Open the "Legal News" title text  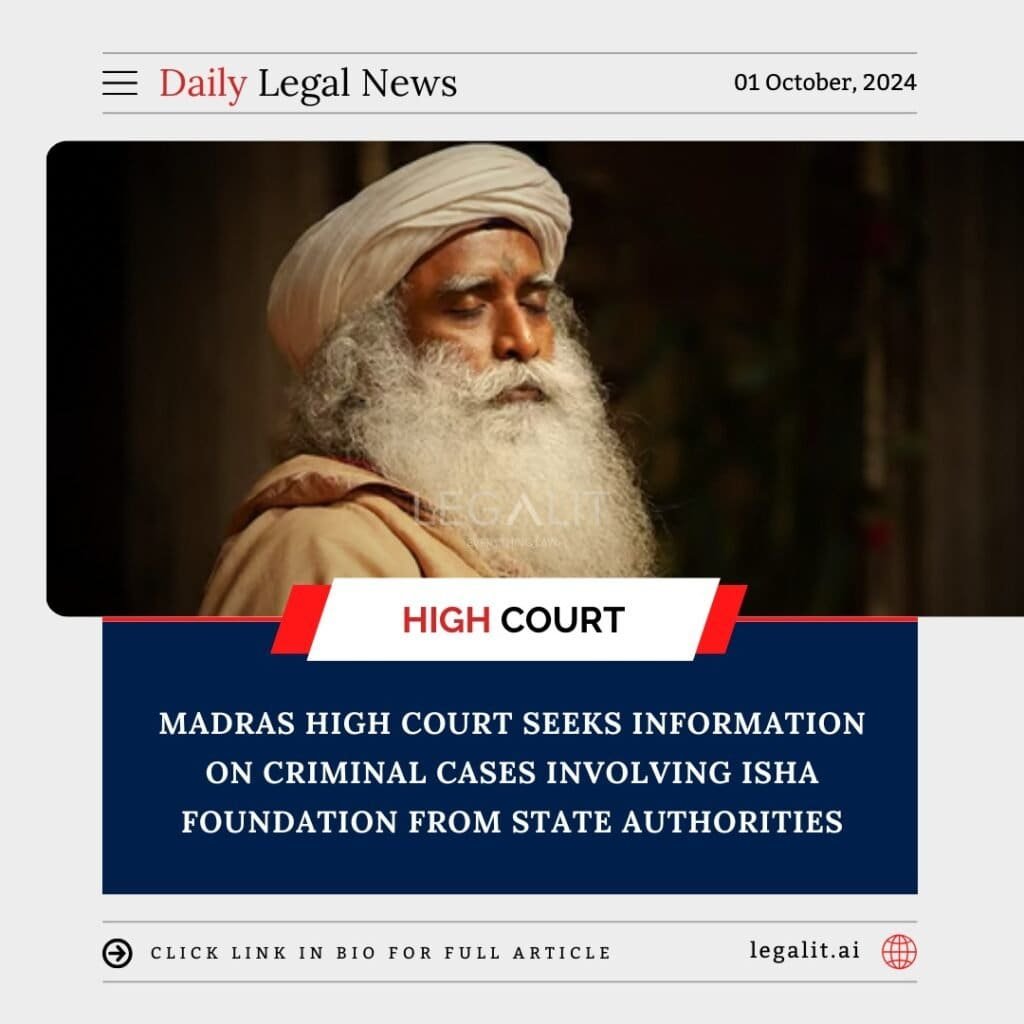[357, 84]
